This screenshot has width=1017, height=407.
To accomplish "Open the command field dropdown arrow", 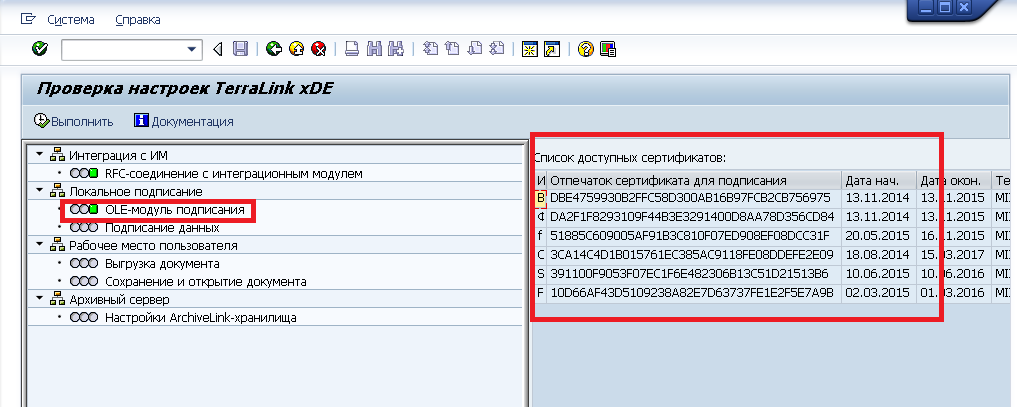I will pos(193,49).
